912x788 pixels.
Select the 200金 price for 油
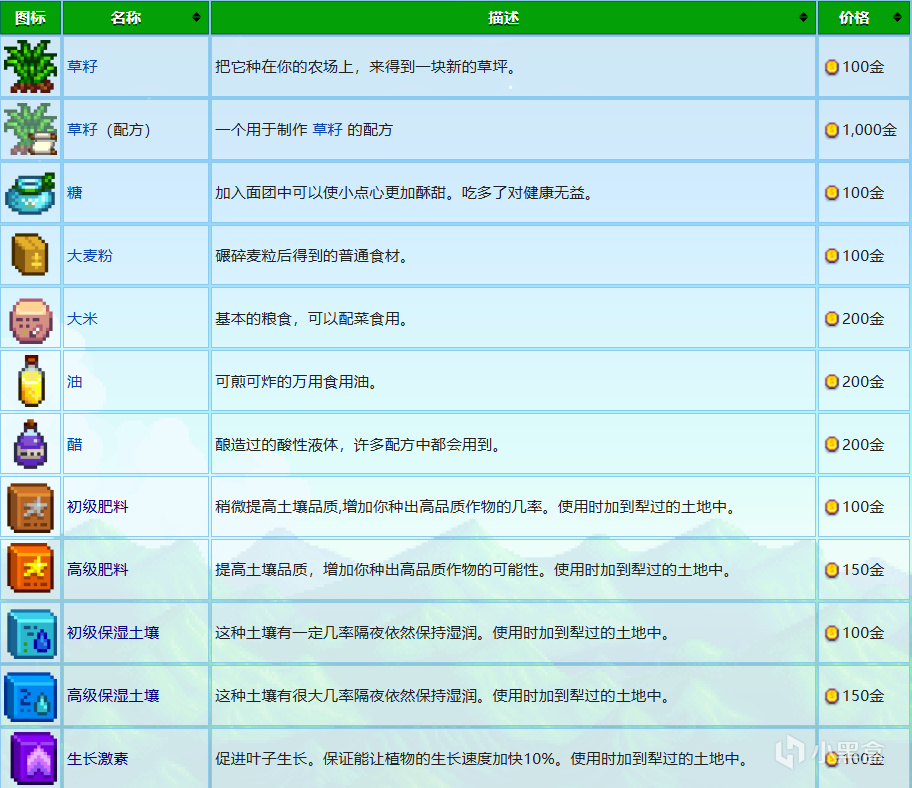click(863, 381)
